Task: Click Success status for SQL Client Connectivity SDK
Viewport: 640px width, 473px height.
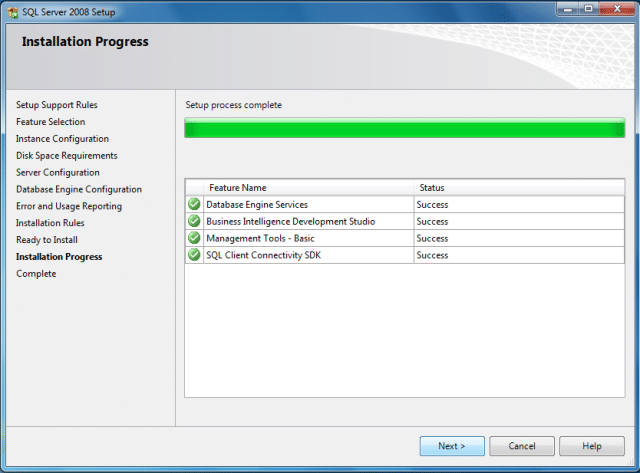Action: click(432, 255)
